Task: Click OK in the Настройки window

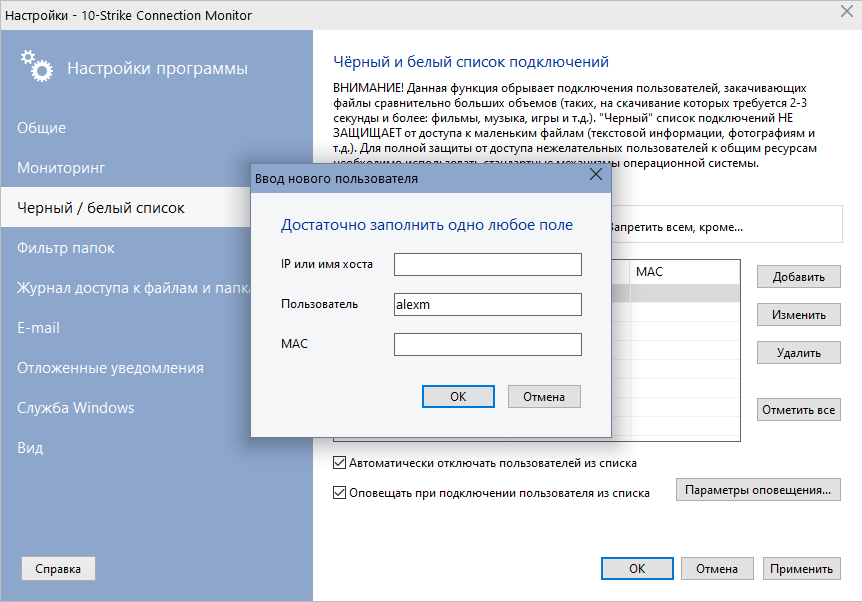Action: pyautogui.click(x=637, y=568)
